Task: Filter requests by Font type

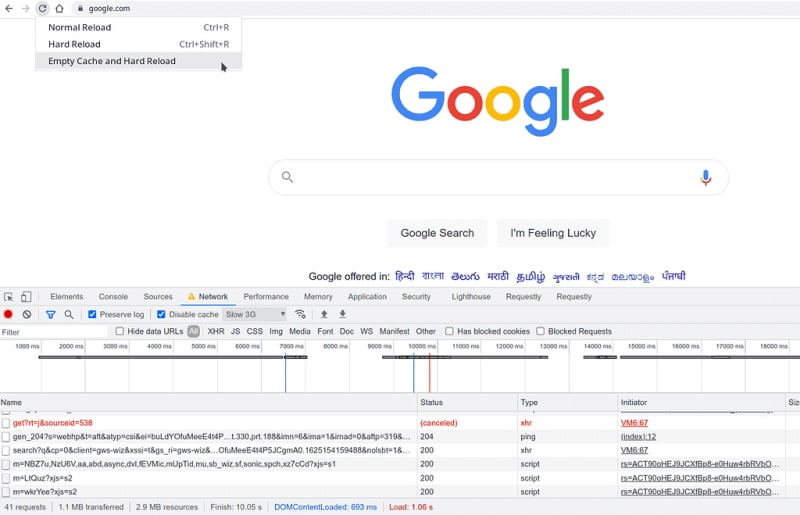Action: 325,331
